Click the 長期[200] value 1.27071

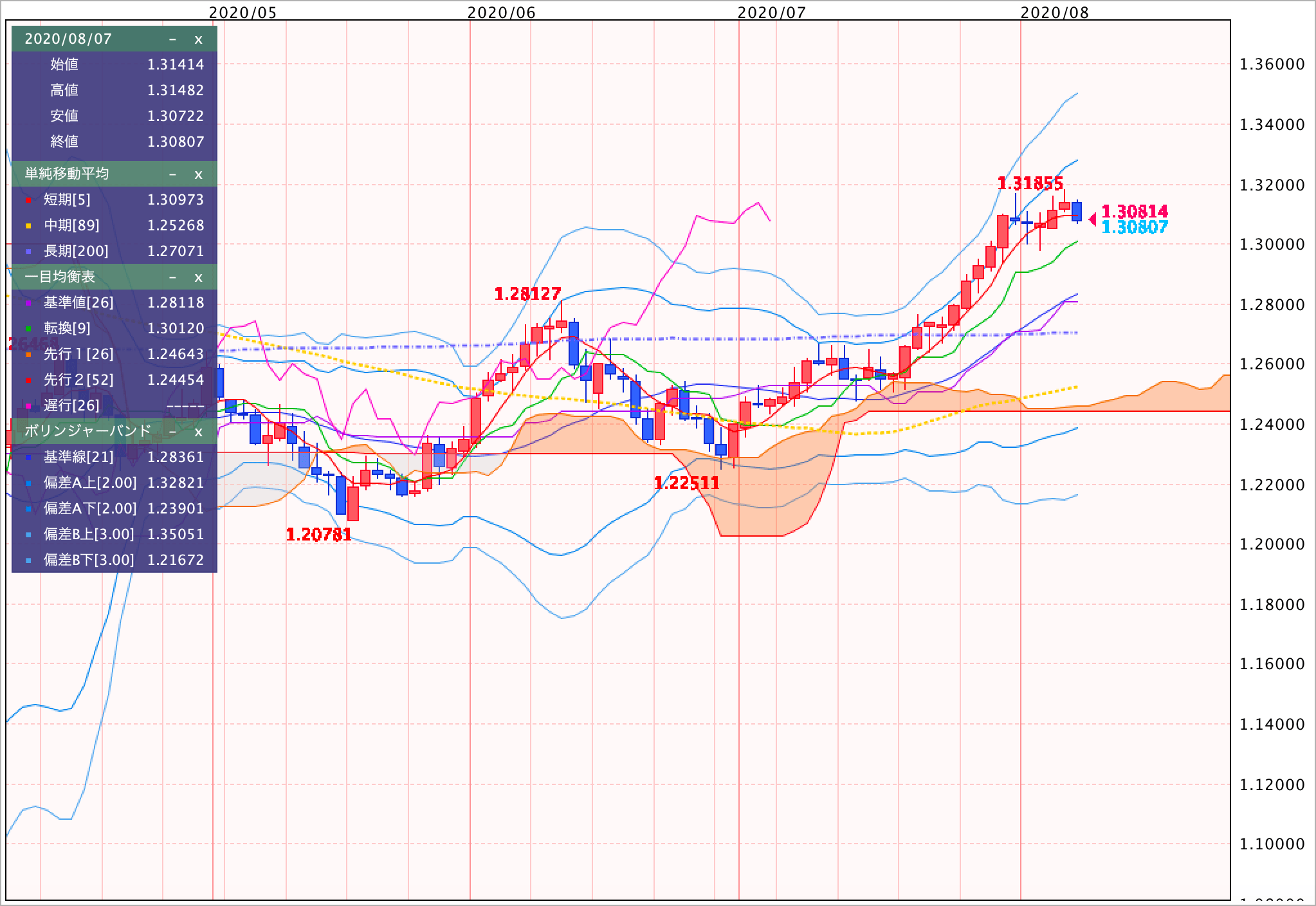(x=176, y=252)
